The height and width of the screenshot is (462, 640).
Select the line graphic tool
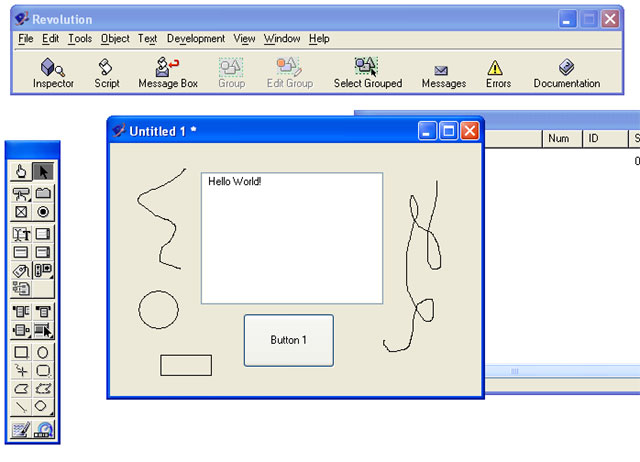[21, 406]
